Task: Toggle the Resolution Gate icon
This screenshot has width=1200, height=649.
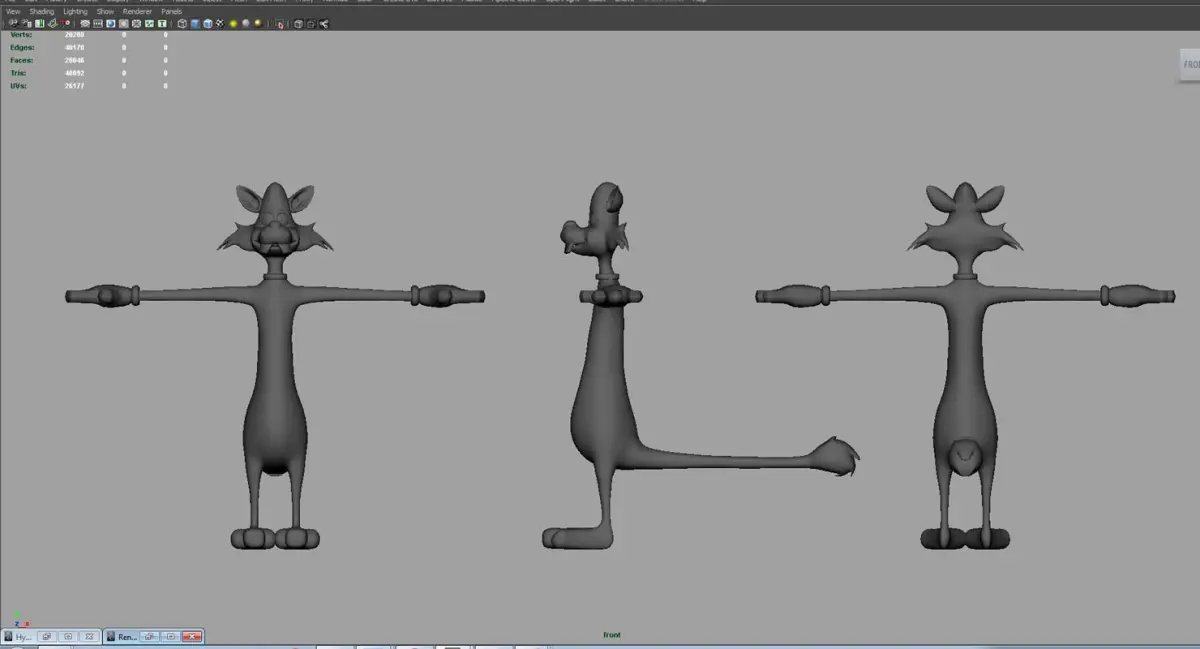Action: (x=111, y=24)
